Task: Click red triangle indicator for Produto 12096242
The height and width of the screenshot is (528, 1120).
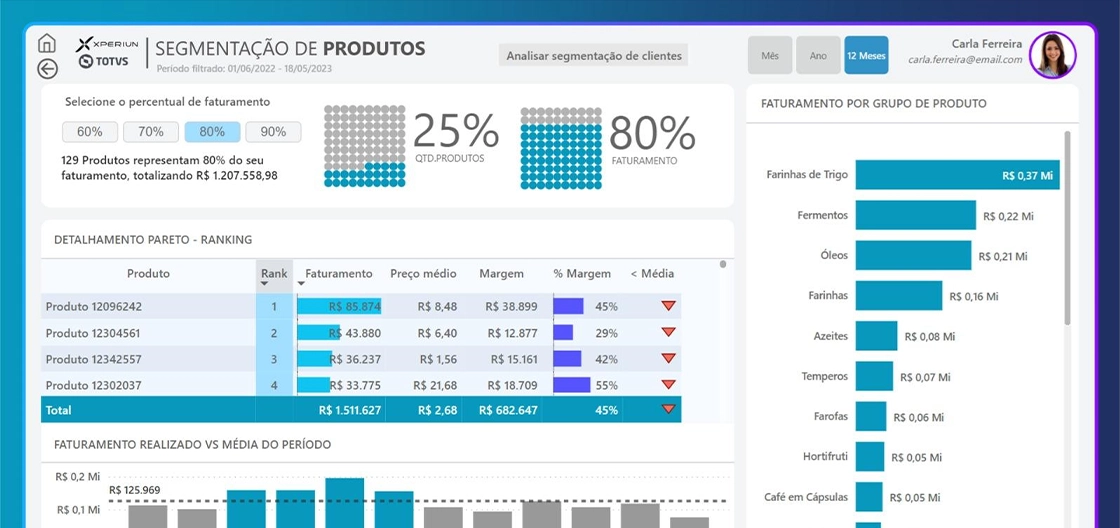Action: coord(668,306)
